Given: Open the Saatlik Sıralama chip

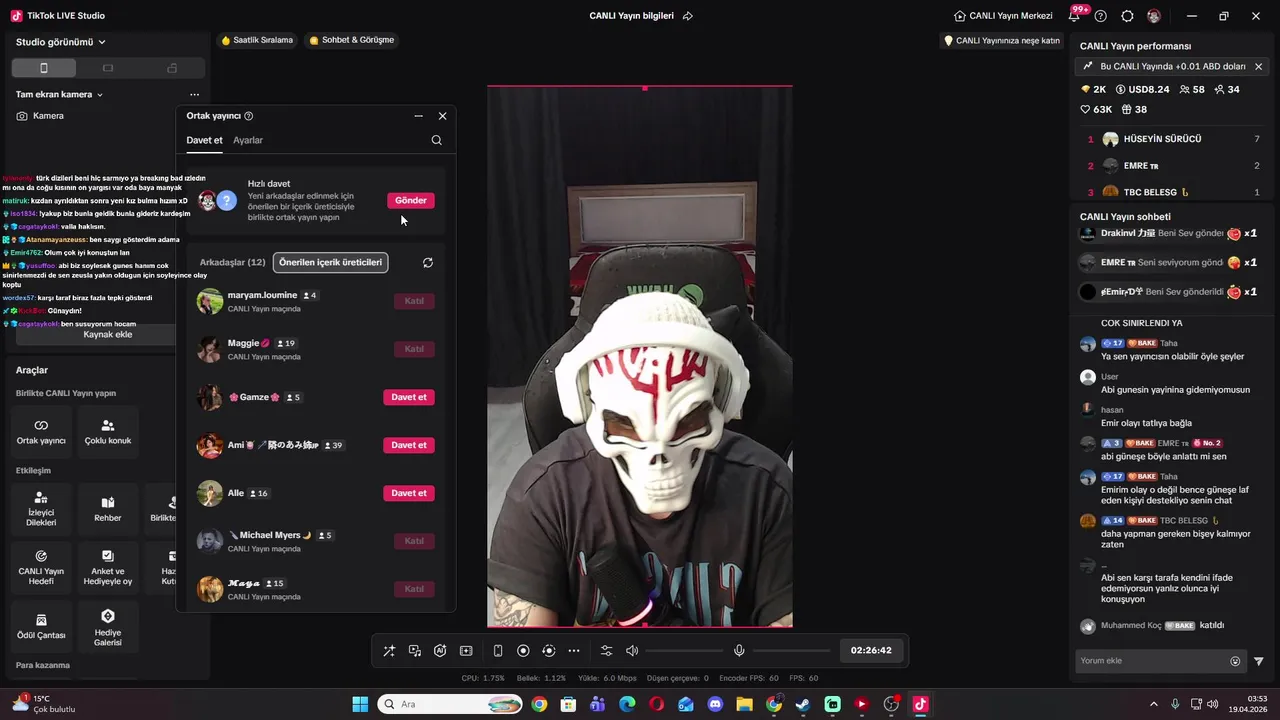Looking at the screenshot, I should pyautogui.click(x=257, y=40).
